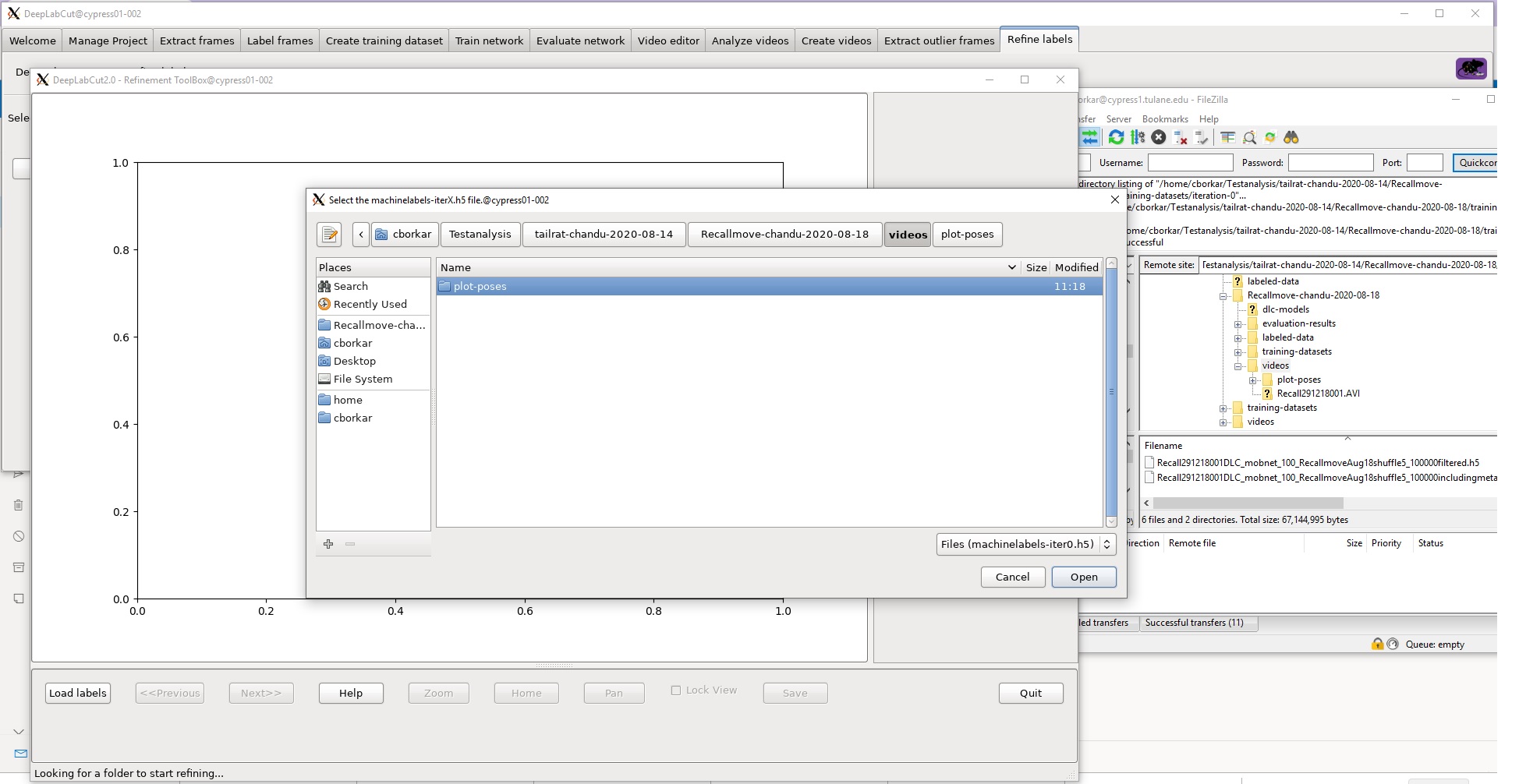
Task: Cancel the current FileZilla operation
Action: [1159, 137]
